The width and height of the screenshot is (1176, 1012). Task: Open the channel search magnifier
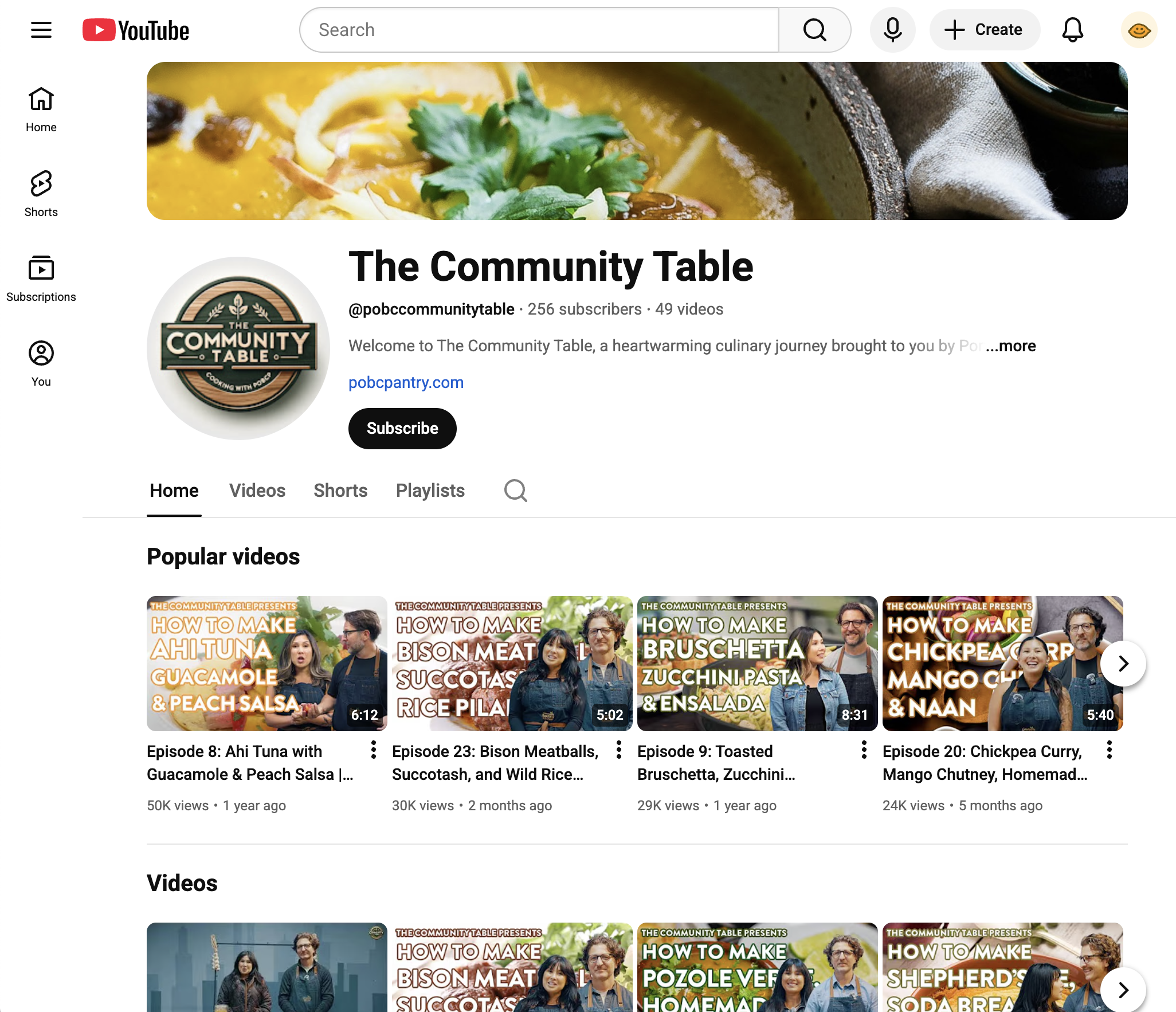click(x=515, y=491)
